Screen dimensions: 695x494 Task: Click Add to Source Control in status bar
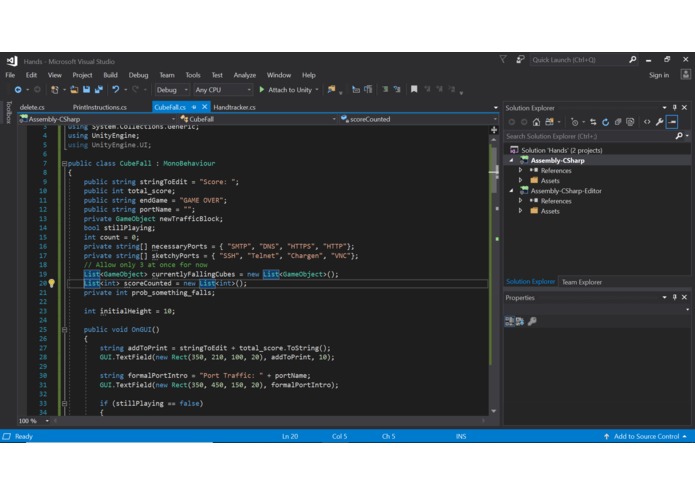coord(646,436)
